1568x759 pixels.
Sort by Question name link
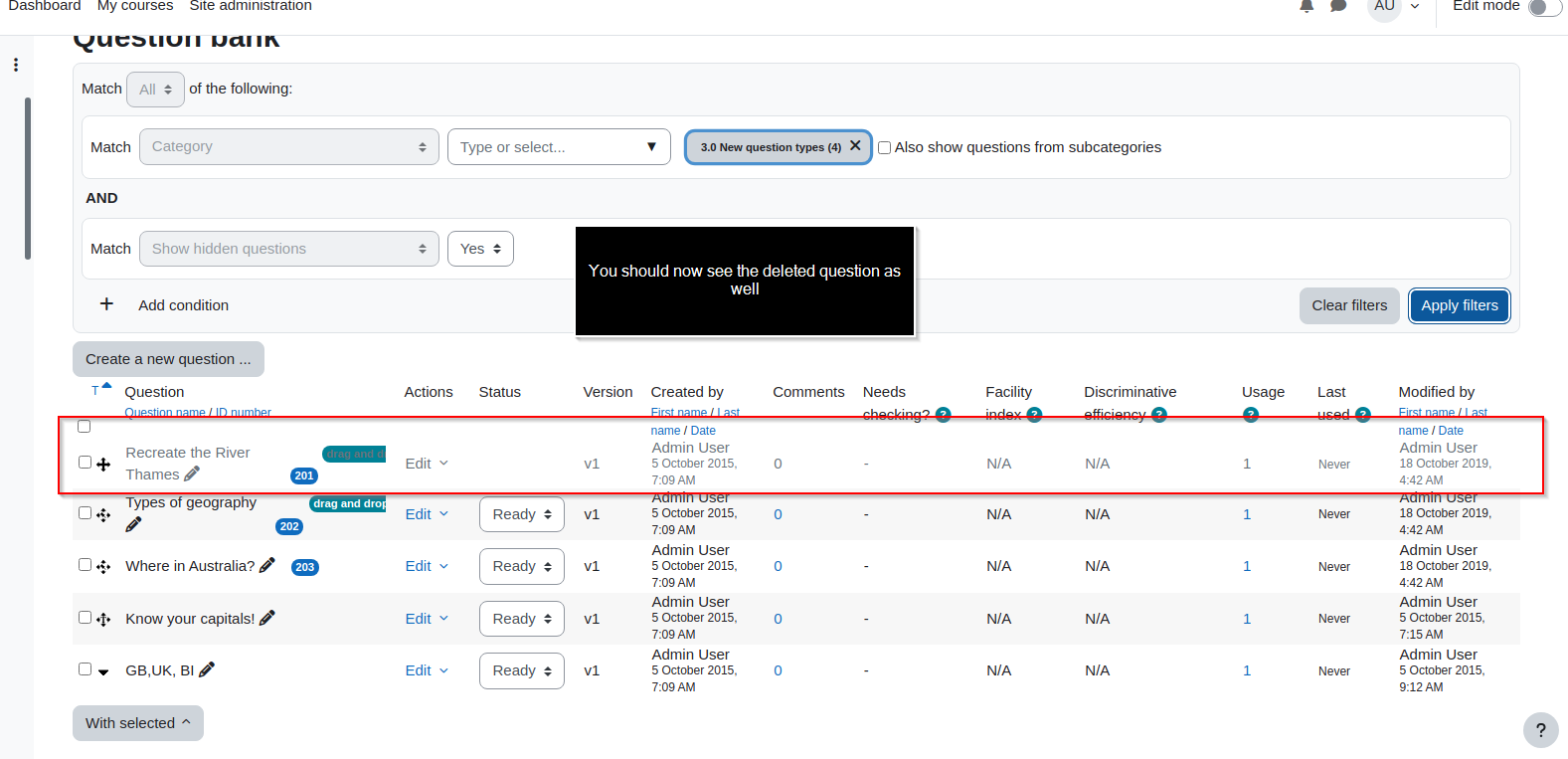(165, 413)
